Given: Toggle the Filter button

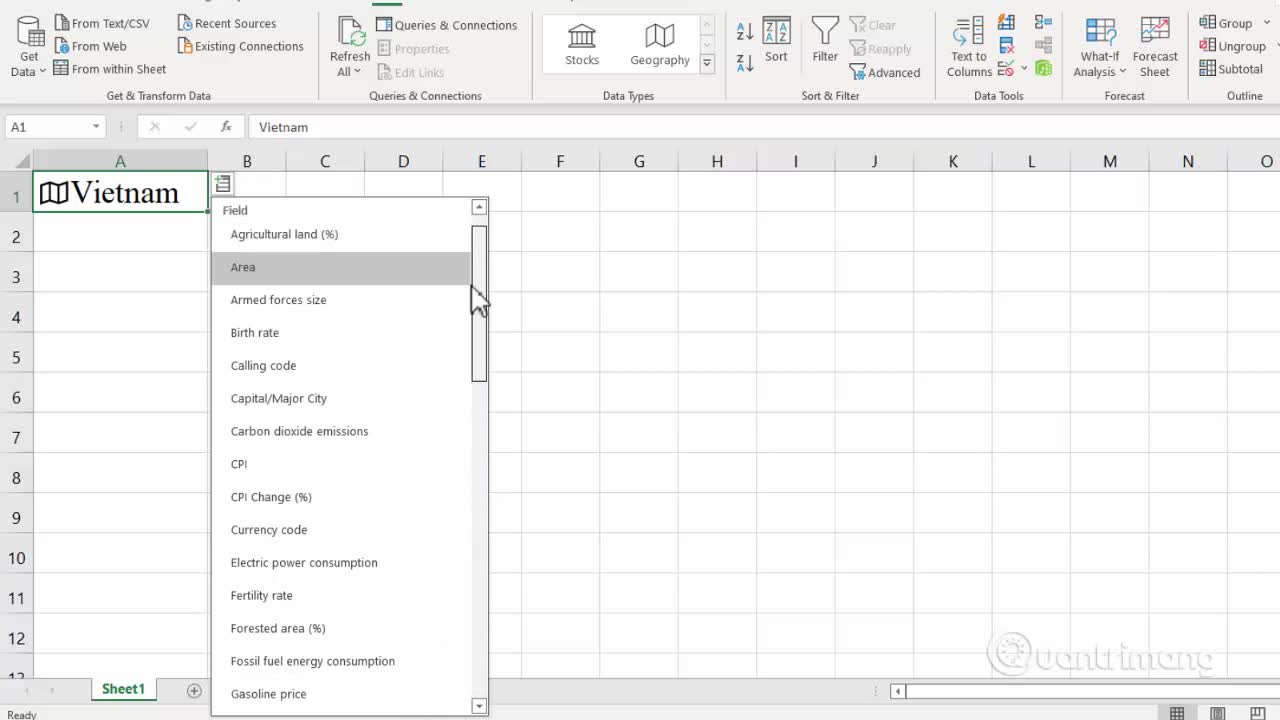Looking at the screenshot, I should 825,40.
